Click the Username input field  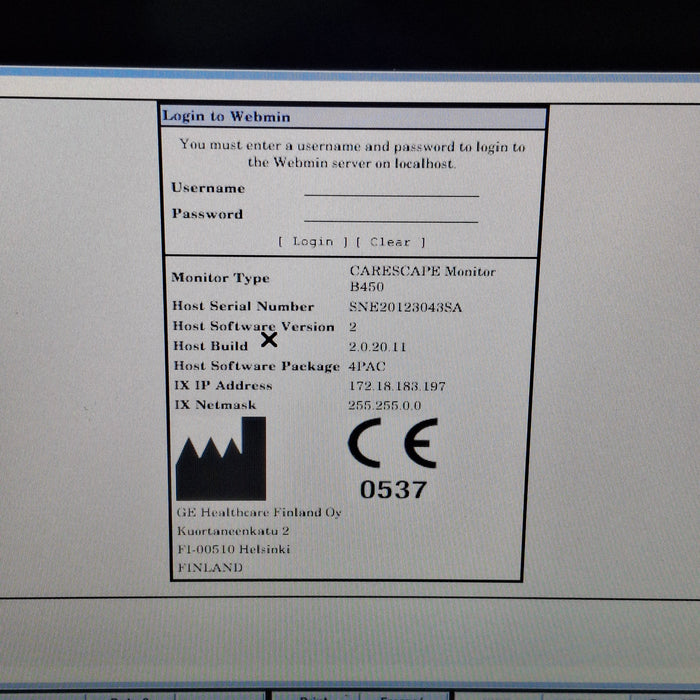391,188
